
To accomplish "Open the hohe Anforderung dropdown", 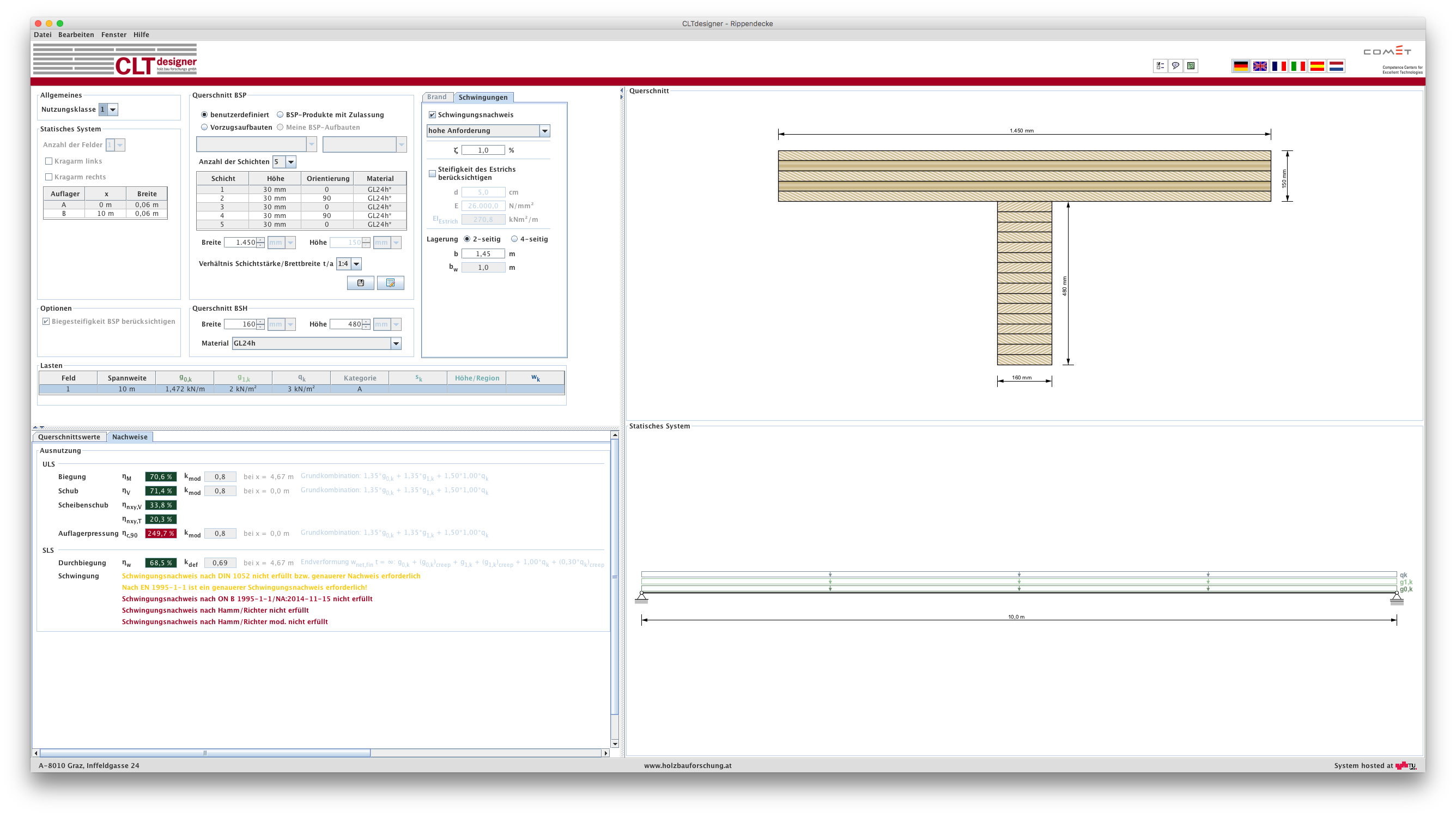I will [x=544, y=131].
